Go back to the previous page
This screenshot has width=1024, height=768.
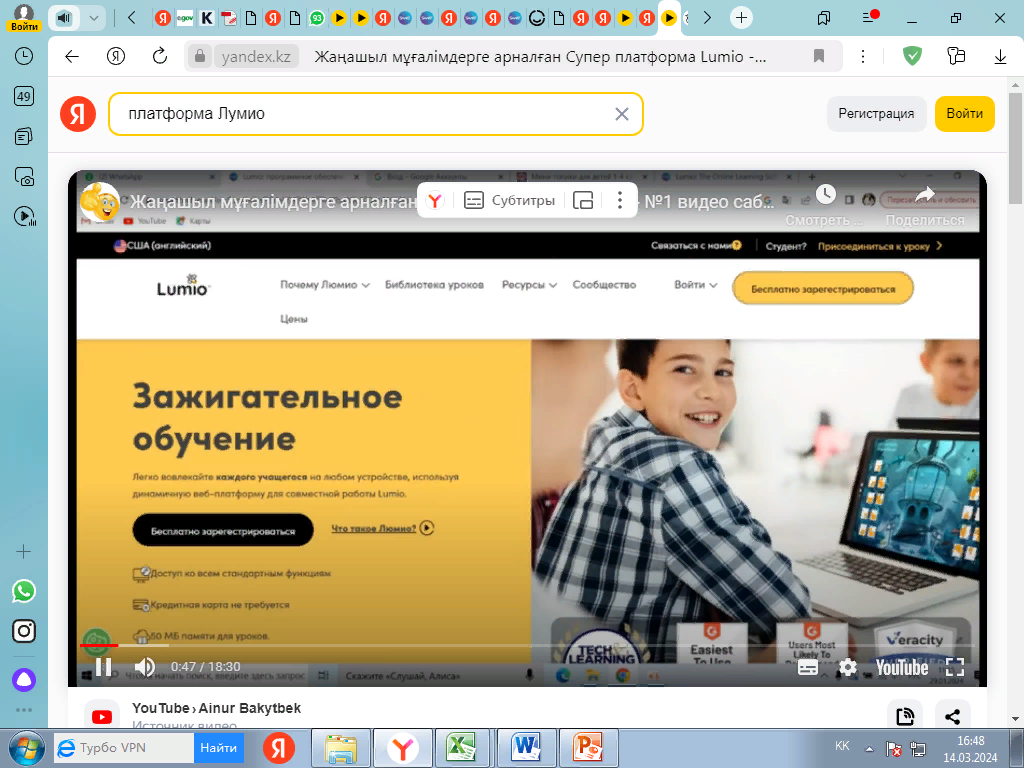(x=72, y=57)
